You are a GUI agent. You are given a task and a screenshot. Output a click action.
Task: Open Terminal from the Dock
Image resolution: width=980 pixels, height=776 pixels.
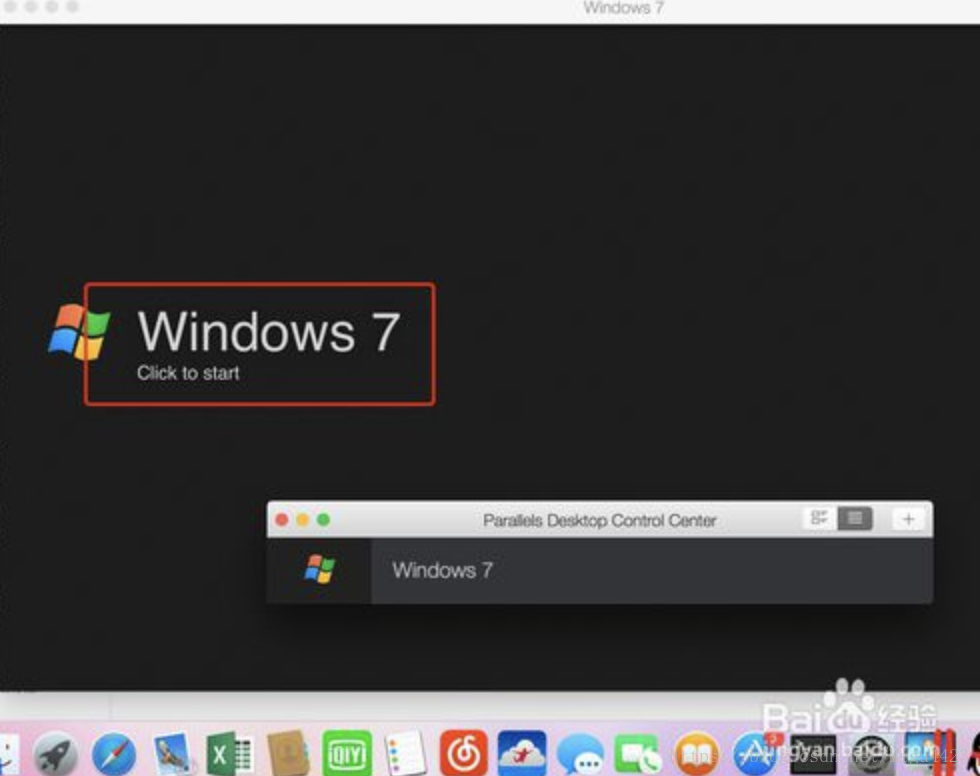pyautogui.click(x=812, y=754)
